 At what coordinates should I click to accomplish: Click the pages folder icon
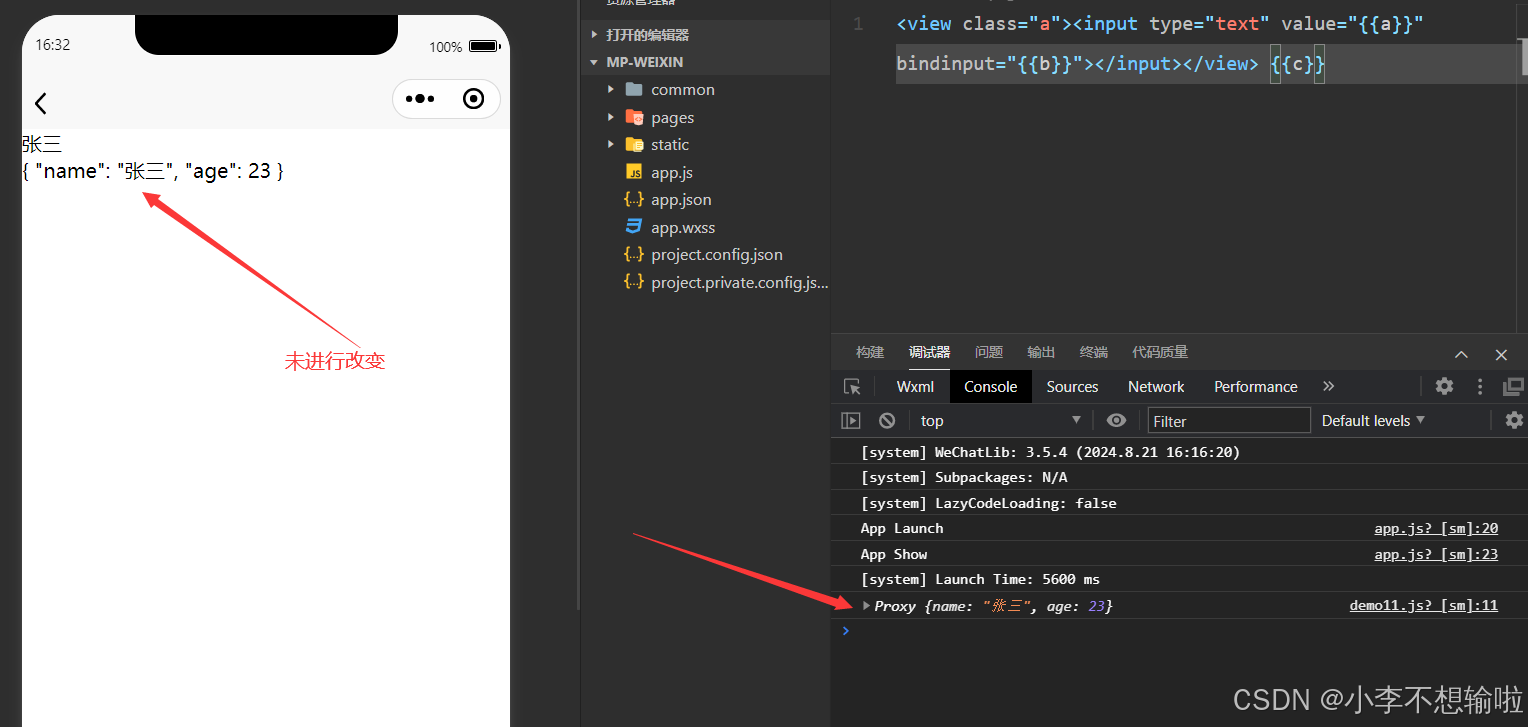(634, 117)
